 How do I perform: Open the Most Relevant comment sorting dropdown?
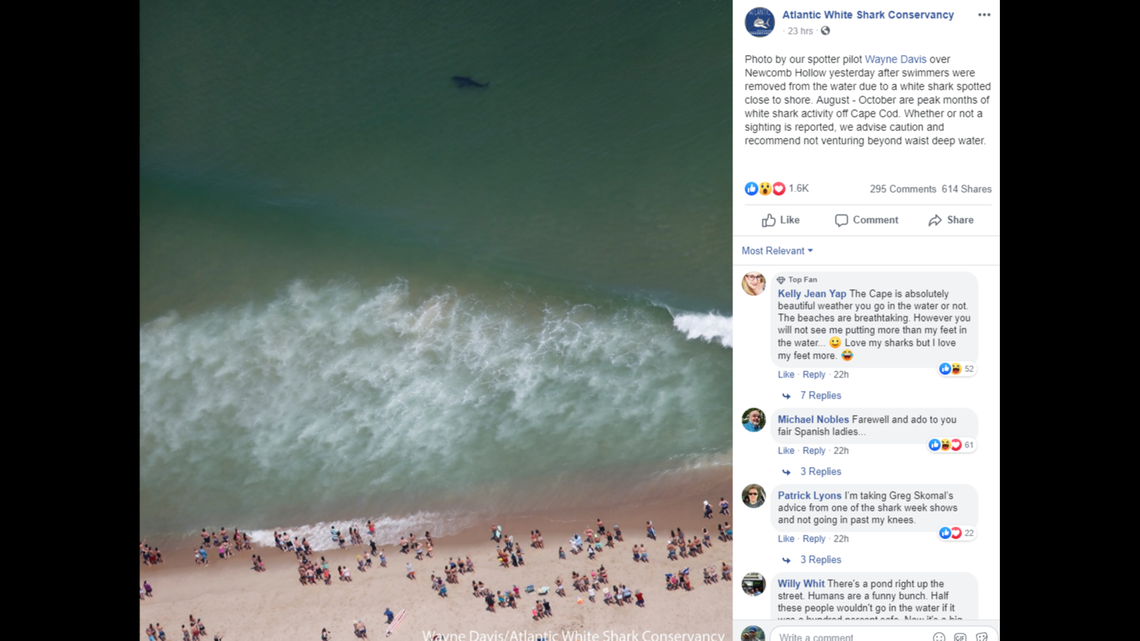(x=777, y=251)
